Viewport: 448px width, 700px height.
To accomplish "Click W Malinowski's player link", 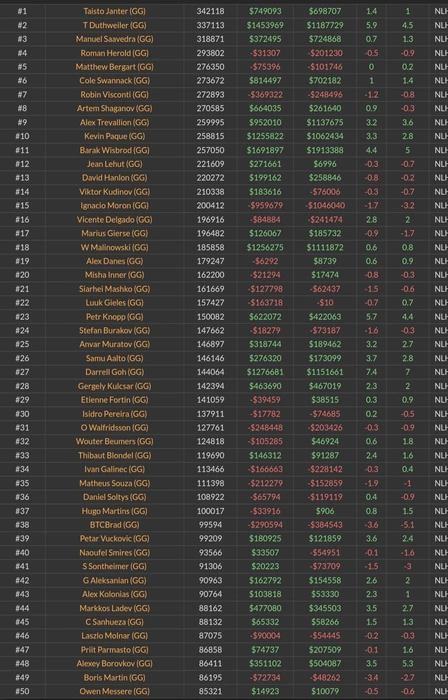I will (114, 247).
